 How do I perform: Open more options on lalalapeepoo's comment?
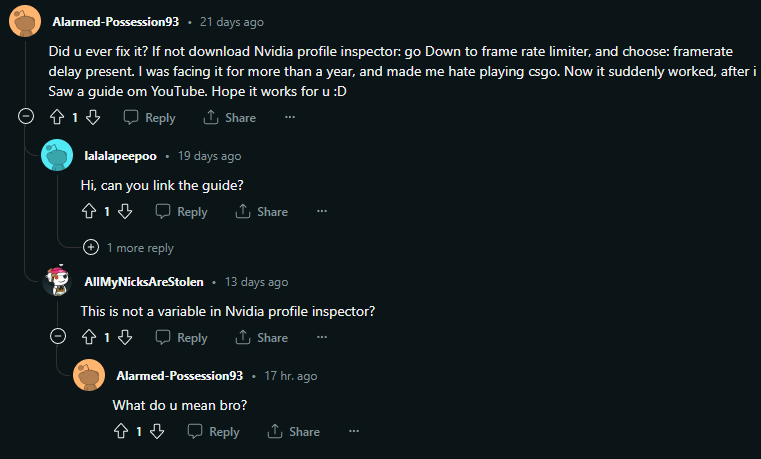click(x=322, y=211)
